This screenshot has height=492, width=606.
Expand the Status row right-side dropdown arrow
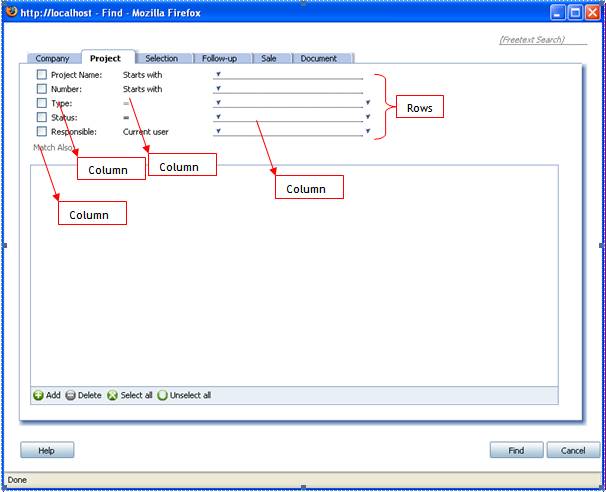(x=368, y=116)
